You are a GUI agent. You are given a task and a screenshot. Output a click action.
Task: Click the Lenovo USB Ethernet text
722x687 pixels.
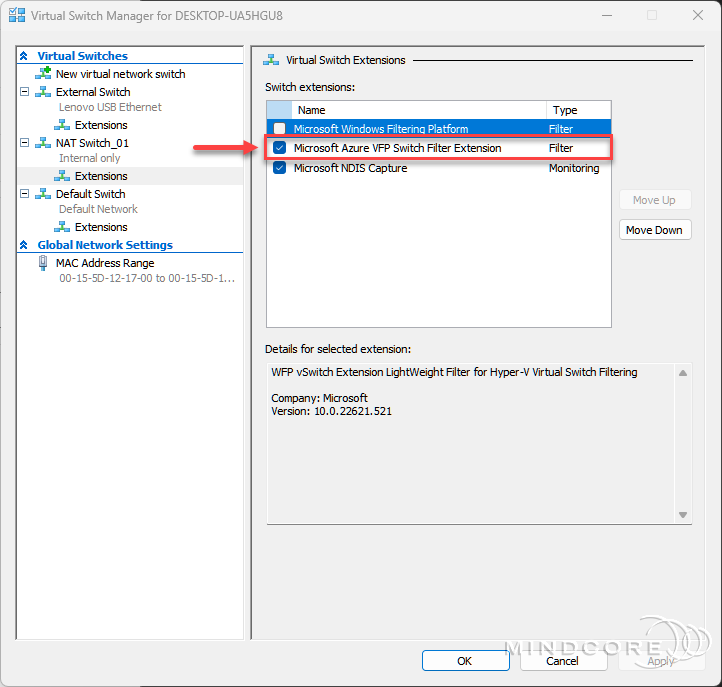click(110, 107)
